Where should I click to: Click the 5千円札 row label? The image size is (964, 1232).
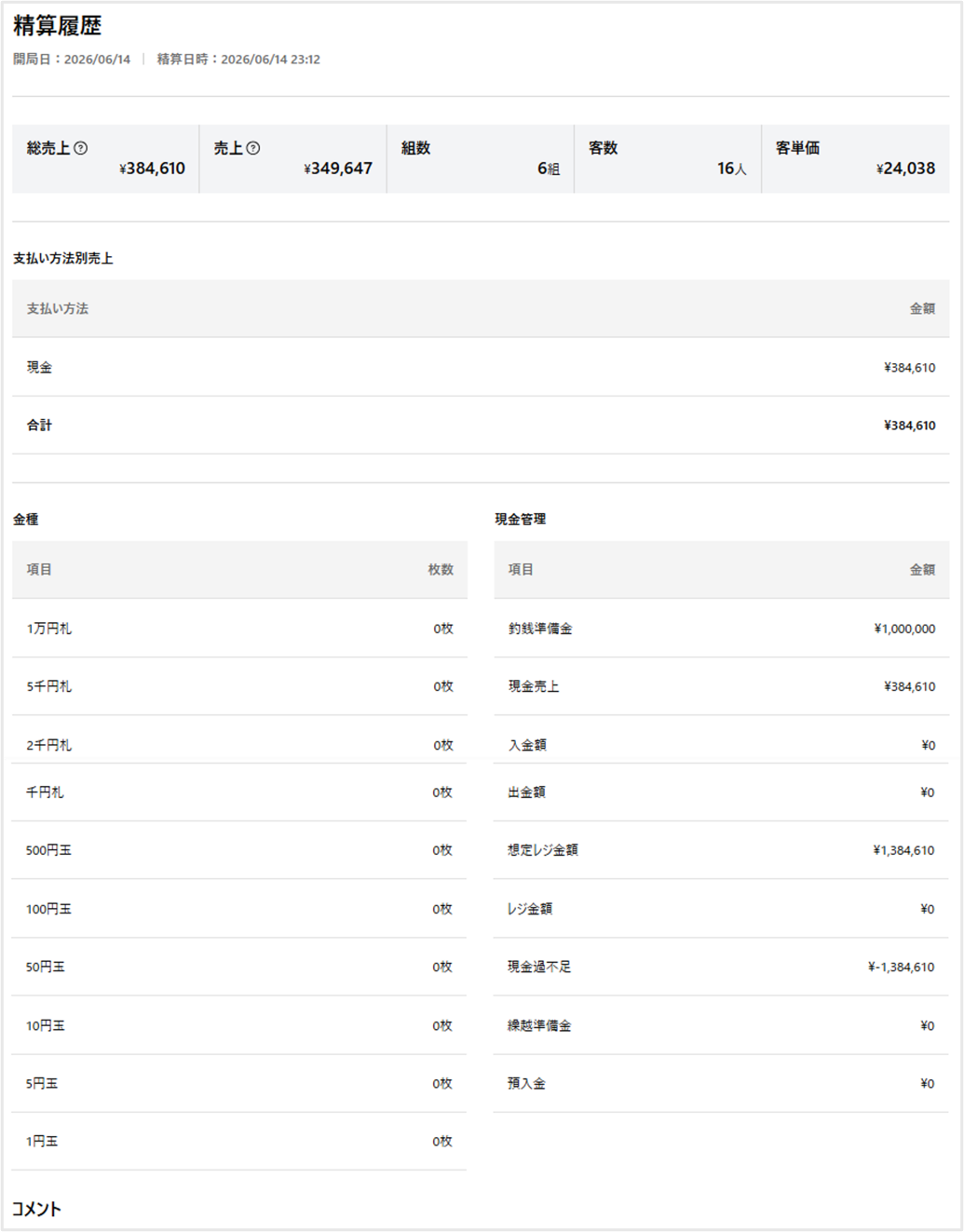48,686
